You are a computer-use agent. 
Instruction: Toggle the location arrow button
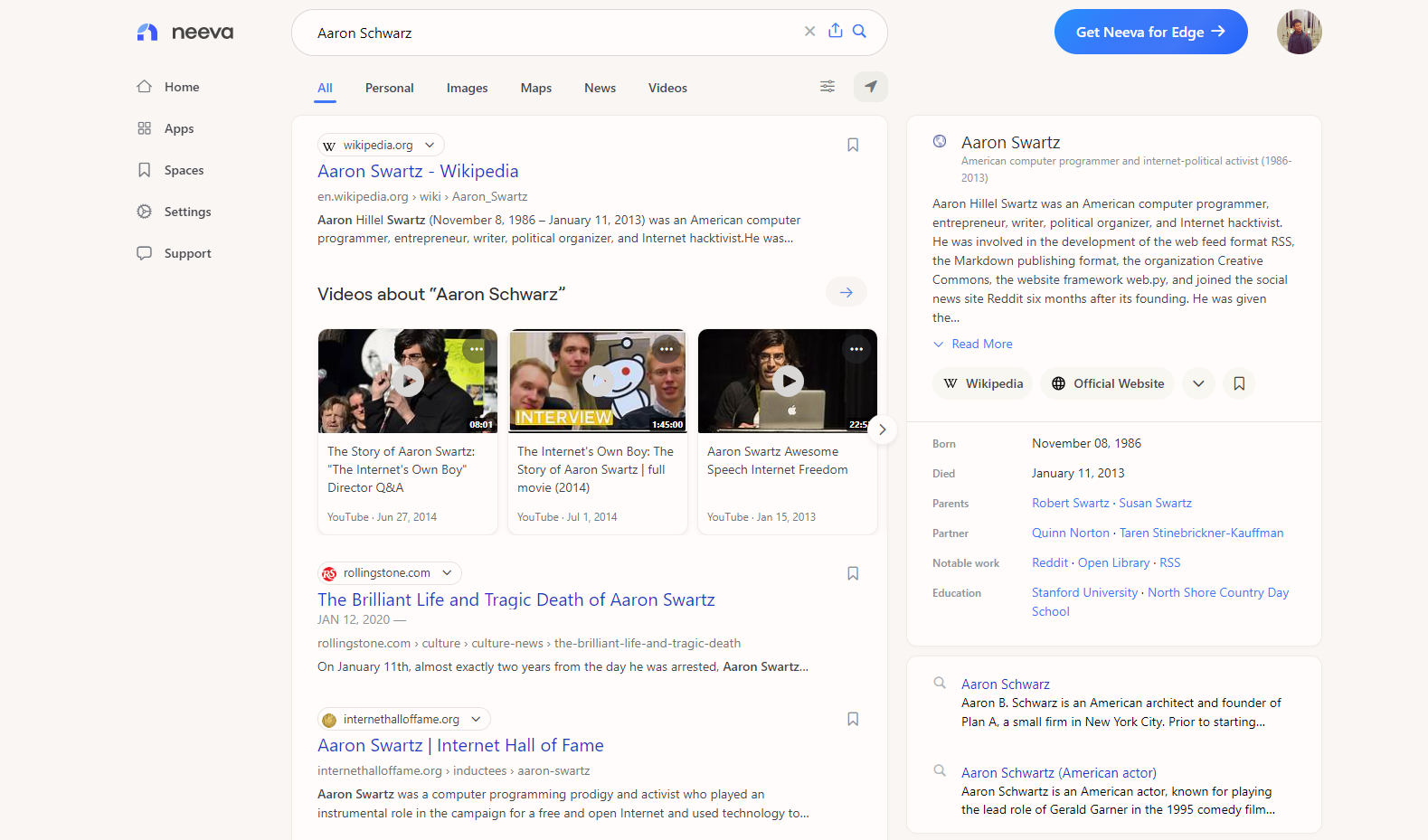click(871, 87)
